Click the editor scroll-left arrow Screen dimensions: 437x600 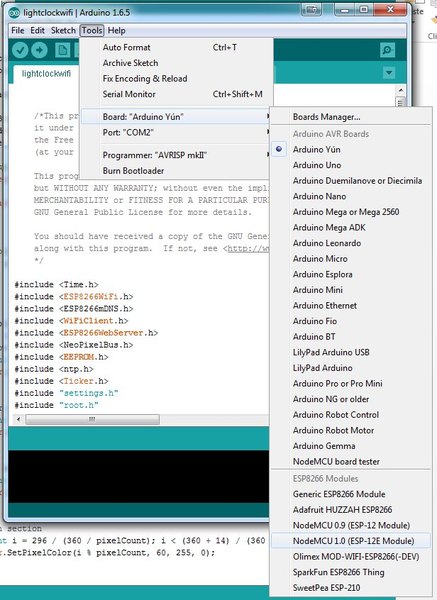click(x=18, y=420)
